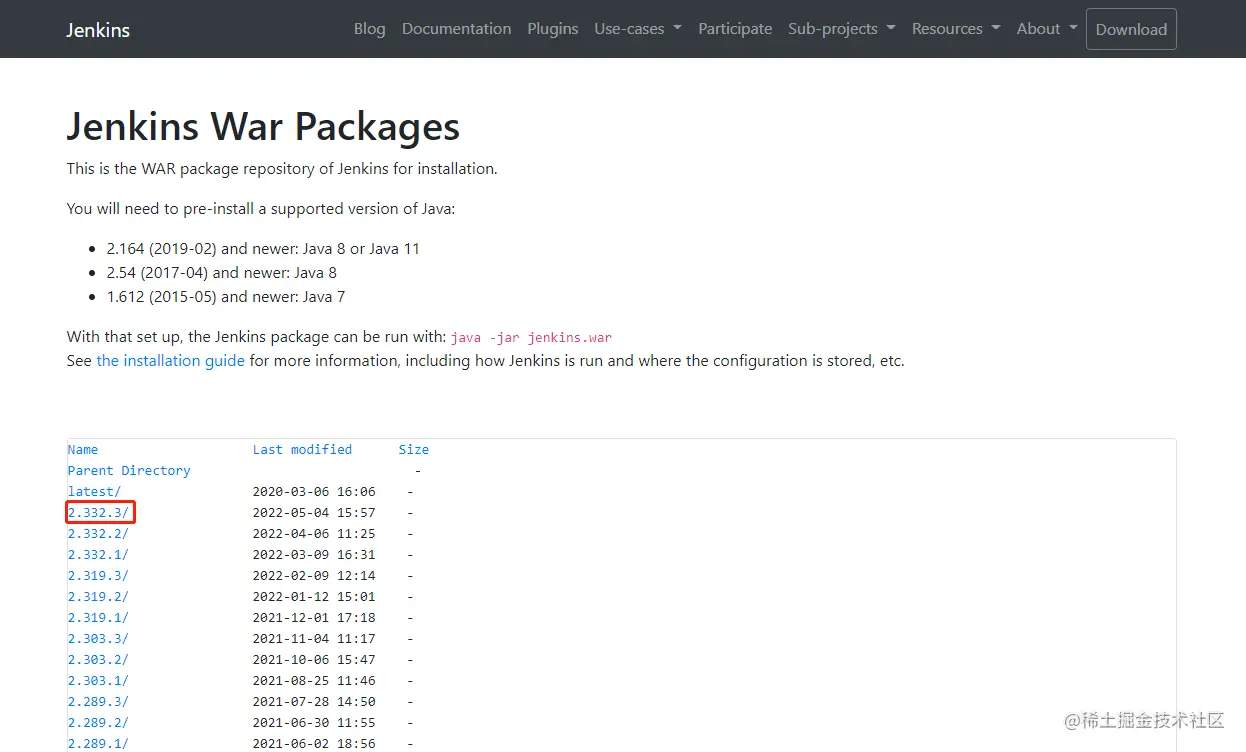1246x752 pixels.
Task: Expand the Sub-projects dropdown menu
Action: 841,29
